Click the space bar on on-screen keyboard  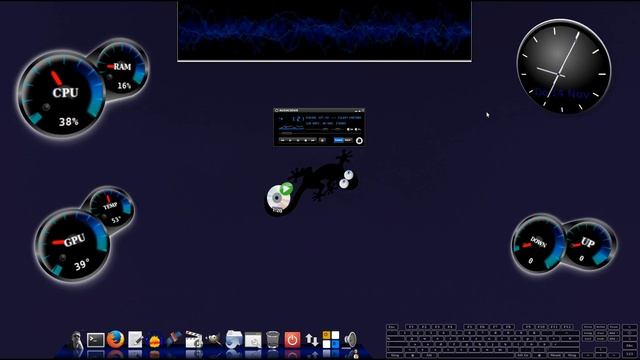477,355
